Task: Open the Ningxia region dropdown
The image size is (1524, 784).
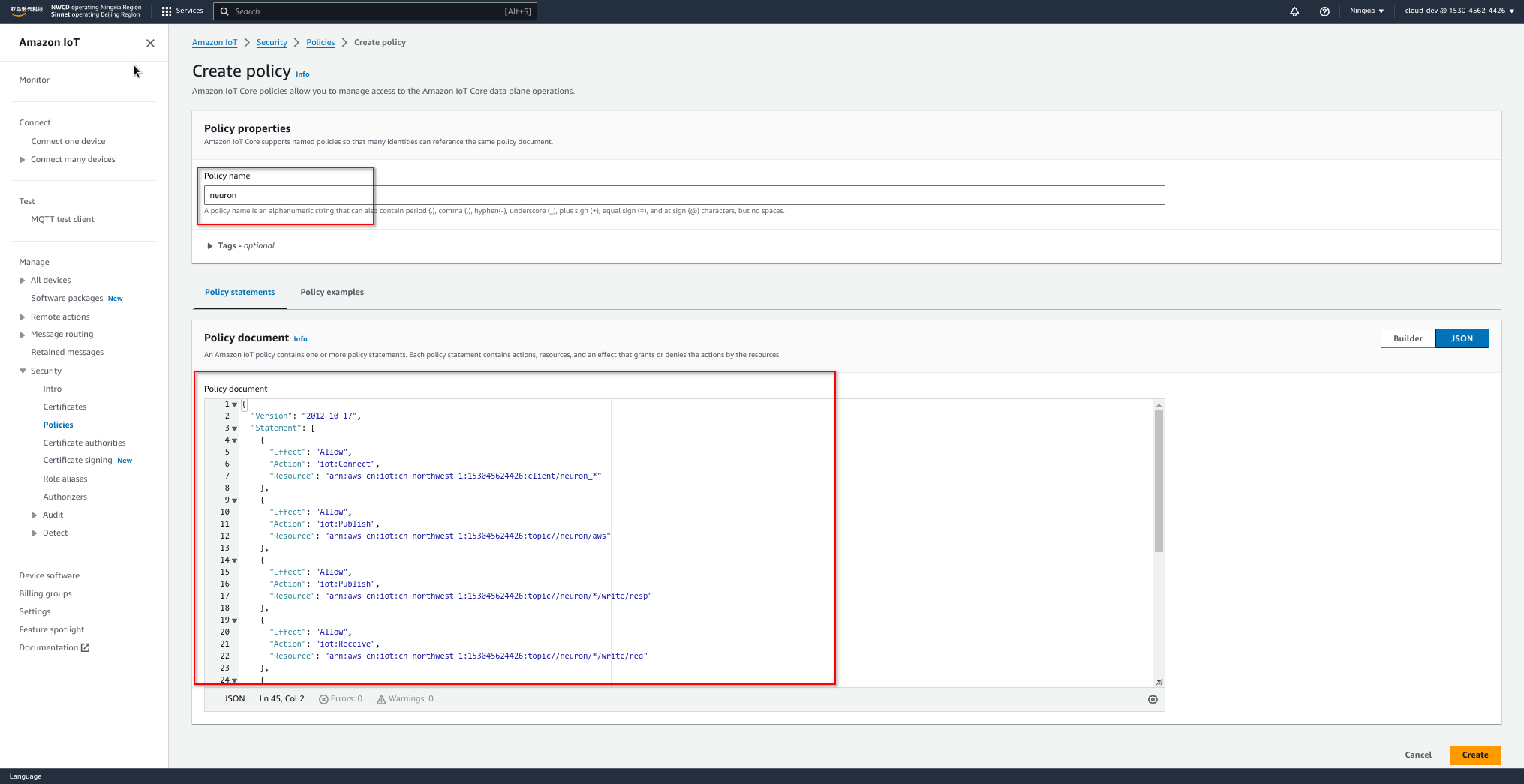Action: 1366,11
